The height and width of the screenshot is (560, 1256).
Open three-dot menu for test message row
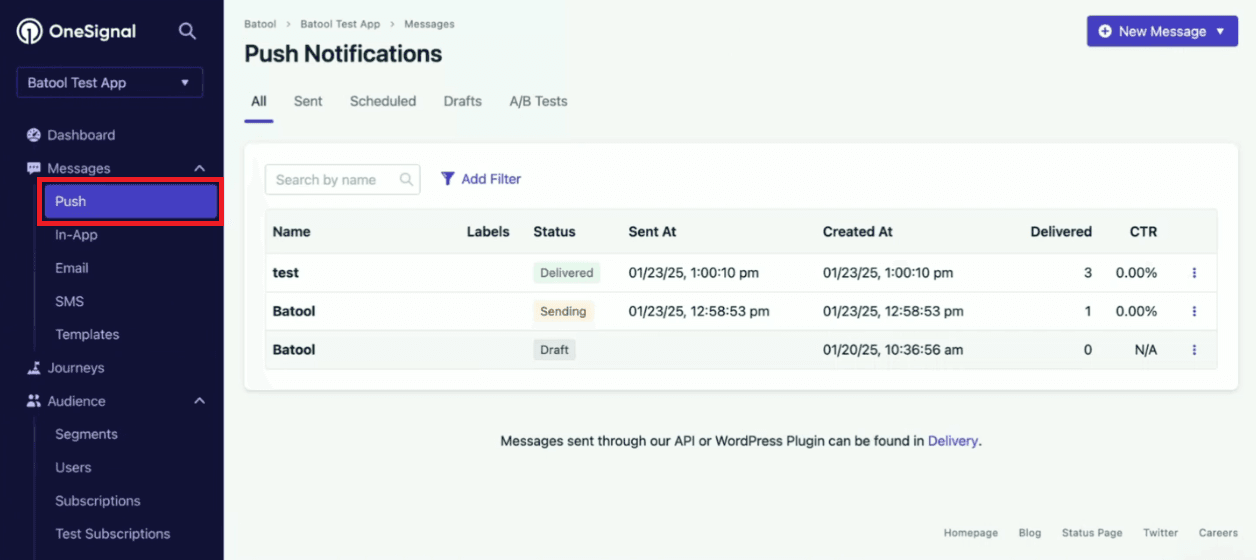[x=1194, y=273]
